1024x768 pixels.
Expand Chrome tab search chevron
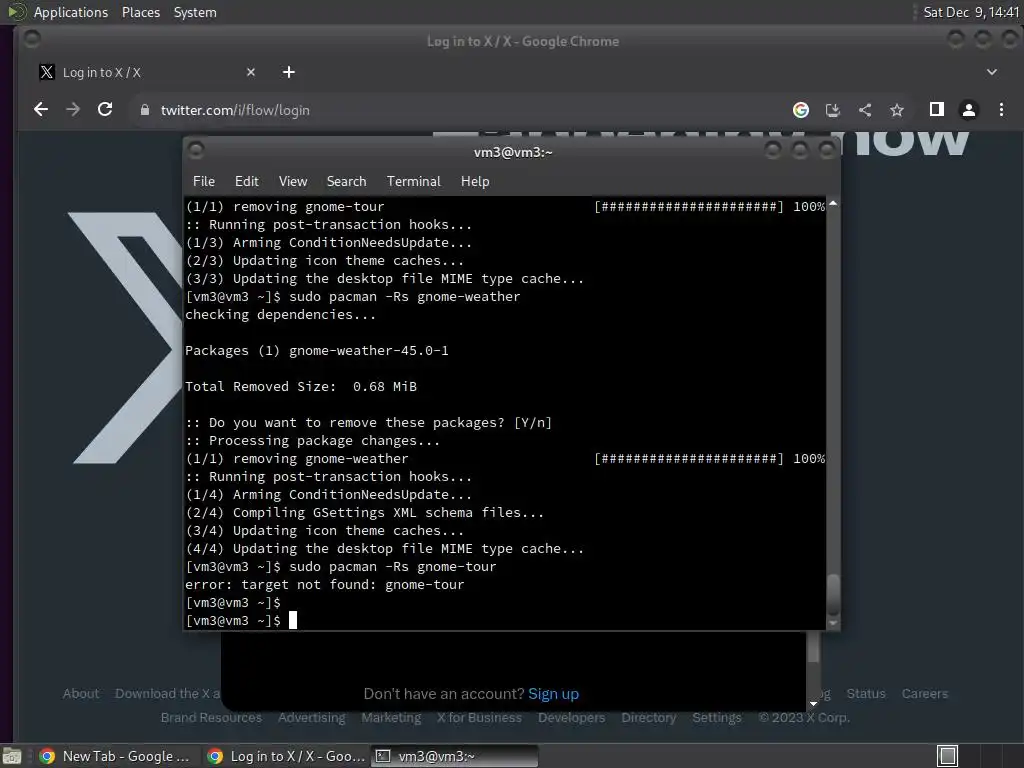click(x=992, y=72)
